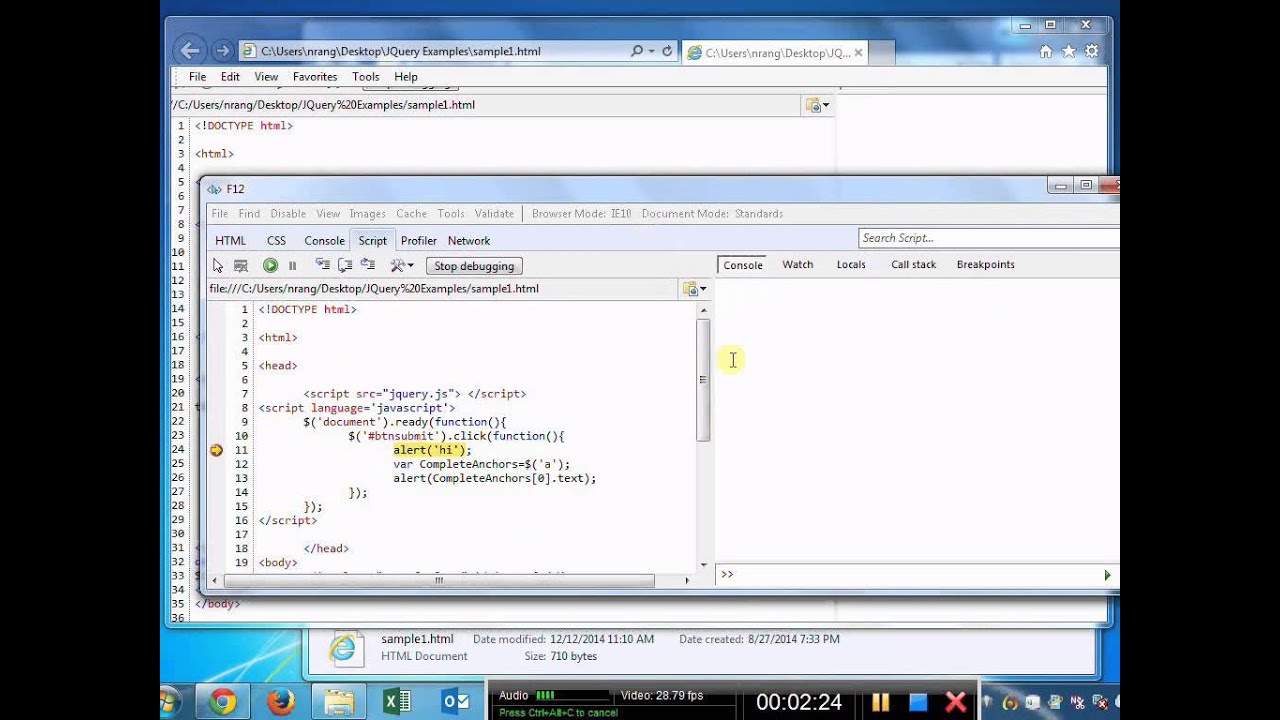Select the Breakpoints pane tab
Image resolution: width=1280 pixels, height=720 pixels.
click(985, 265)
